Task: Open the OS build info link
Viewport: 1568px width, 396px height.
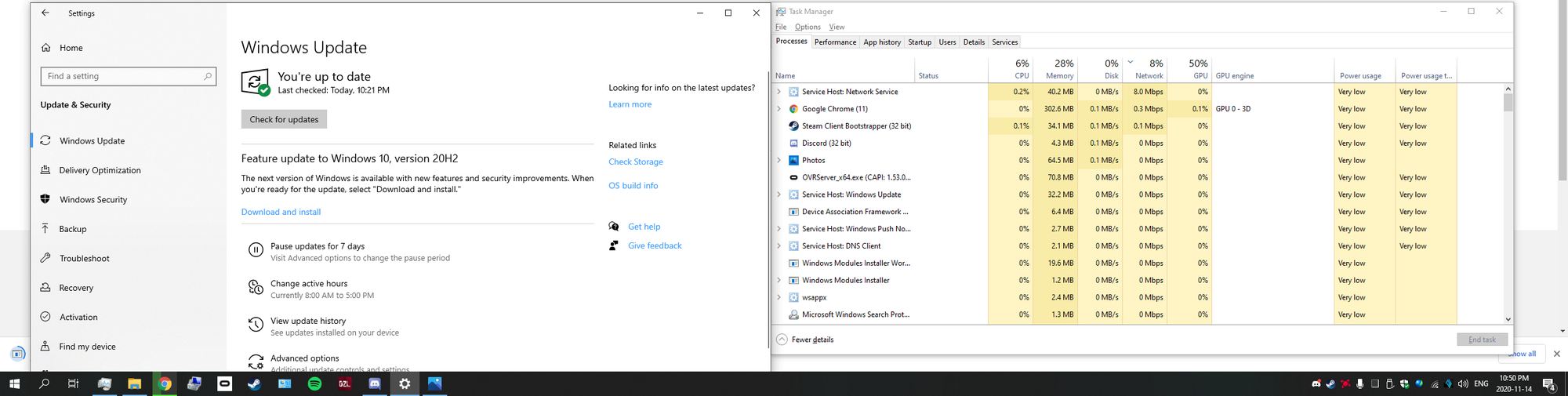Action: tap(633, 186)
